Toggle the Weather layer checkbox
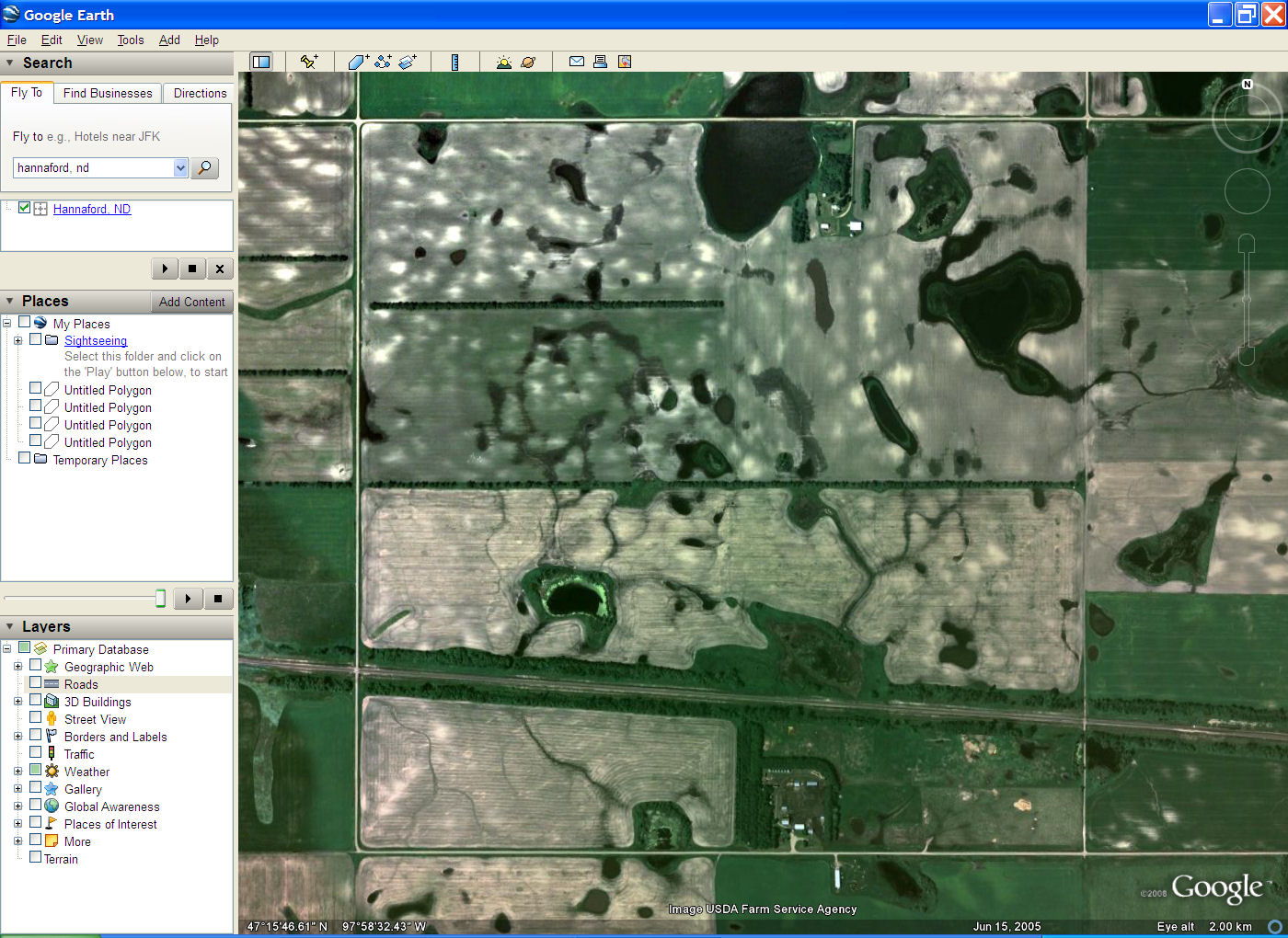The image size is (1288, 938). [x=35, y=770]
